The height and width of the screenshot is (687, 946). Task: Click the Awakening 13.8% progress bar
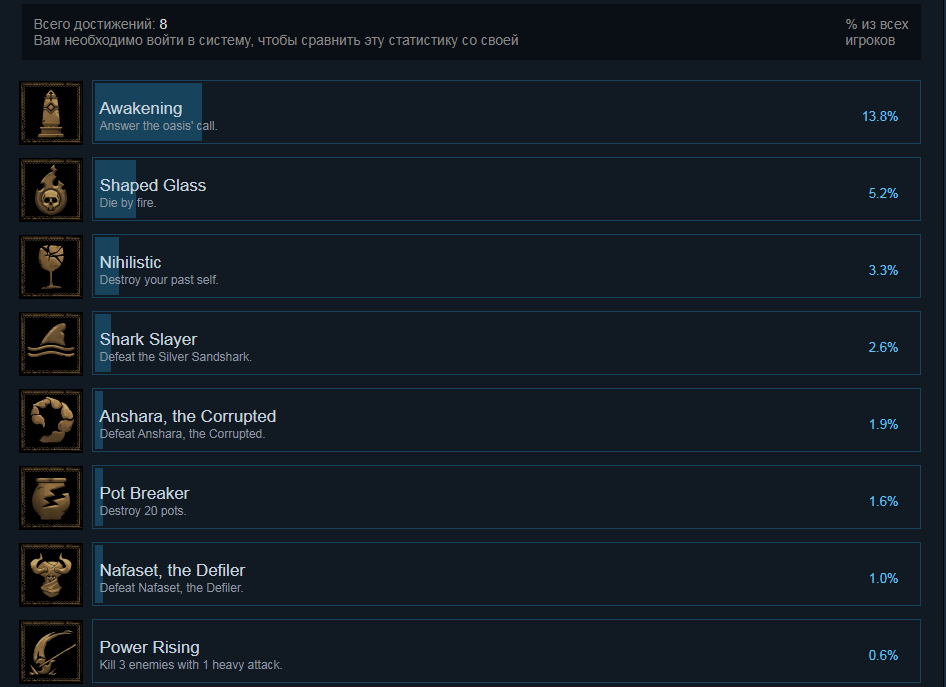[x=148, y=112]
